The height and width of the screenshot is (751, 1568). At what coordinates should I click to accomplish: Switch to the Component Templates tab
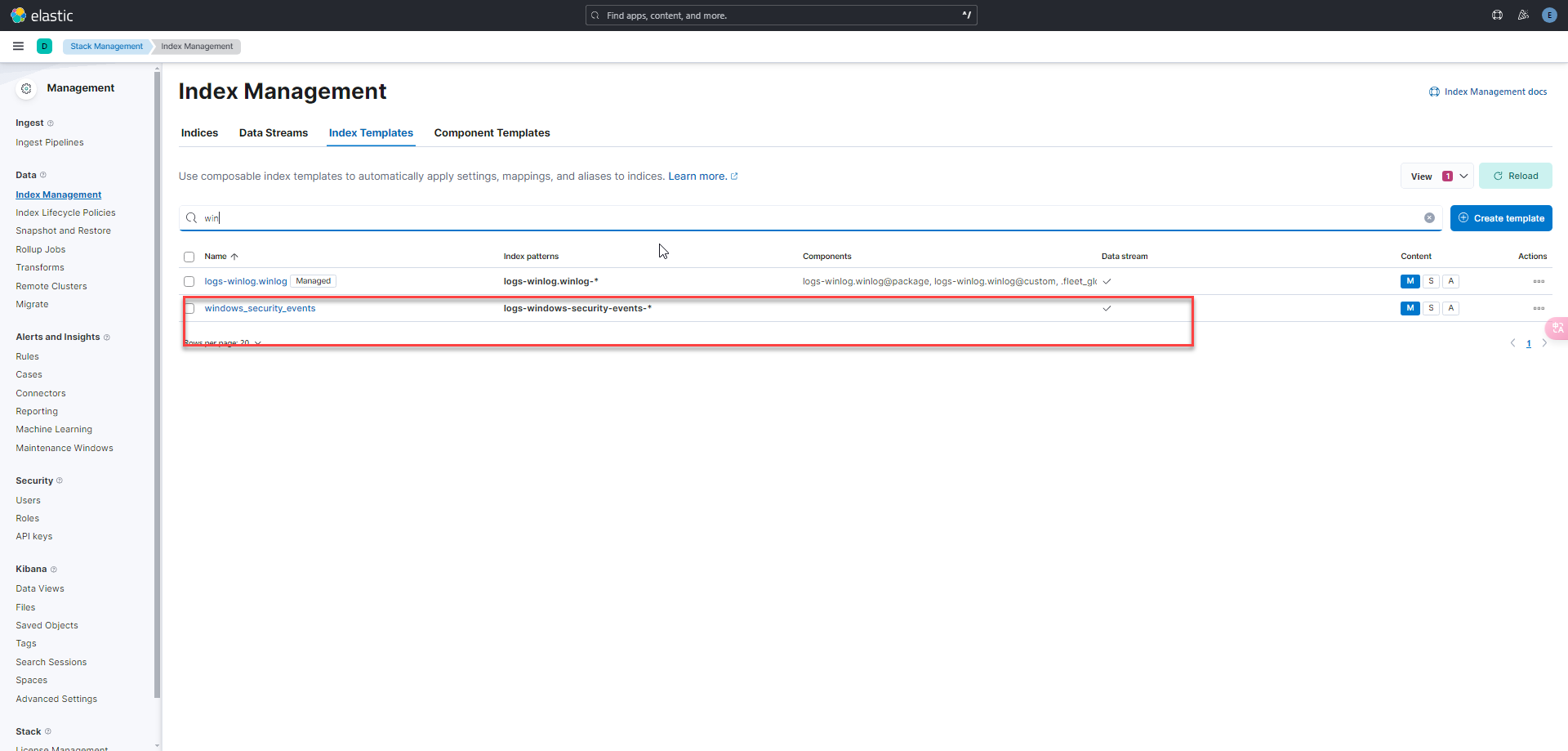[x=492, y=133]
